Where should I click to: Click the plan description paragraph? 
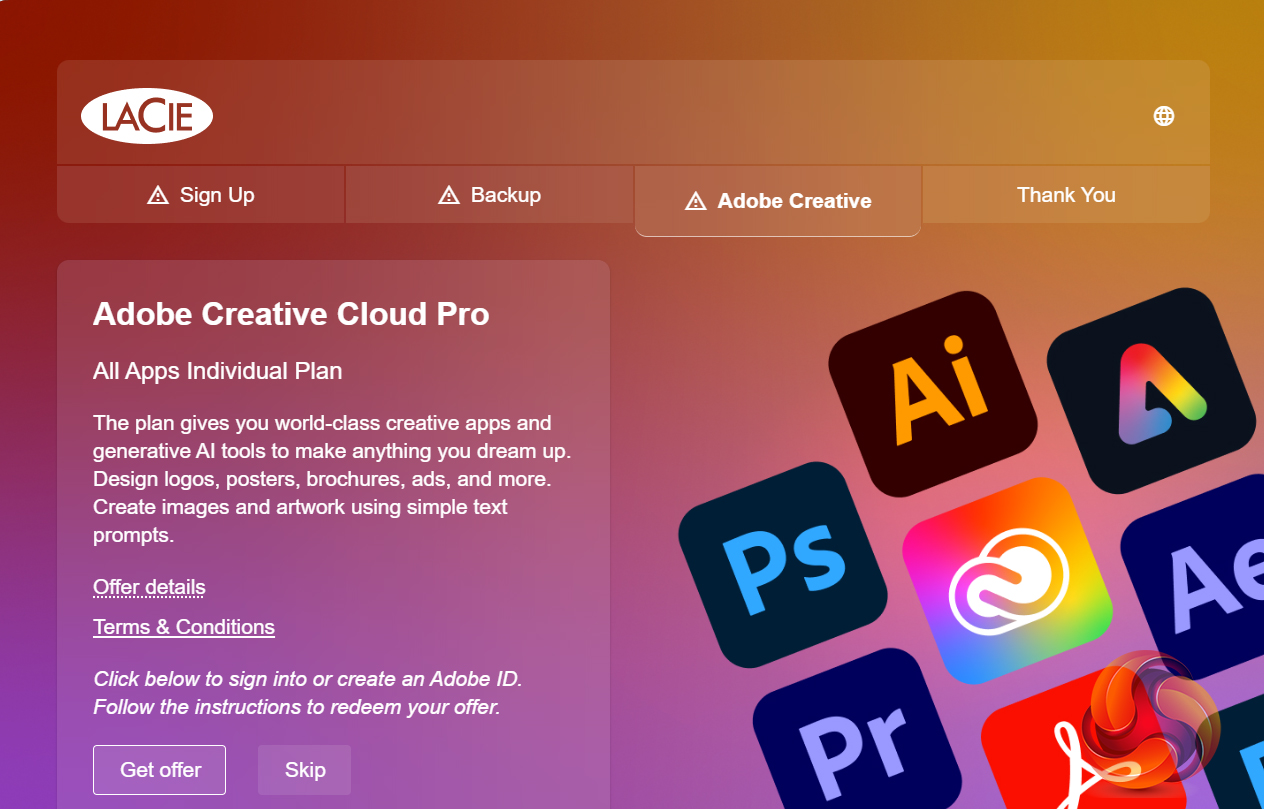point(333,479)
